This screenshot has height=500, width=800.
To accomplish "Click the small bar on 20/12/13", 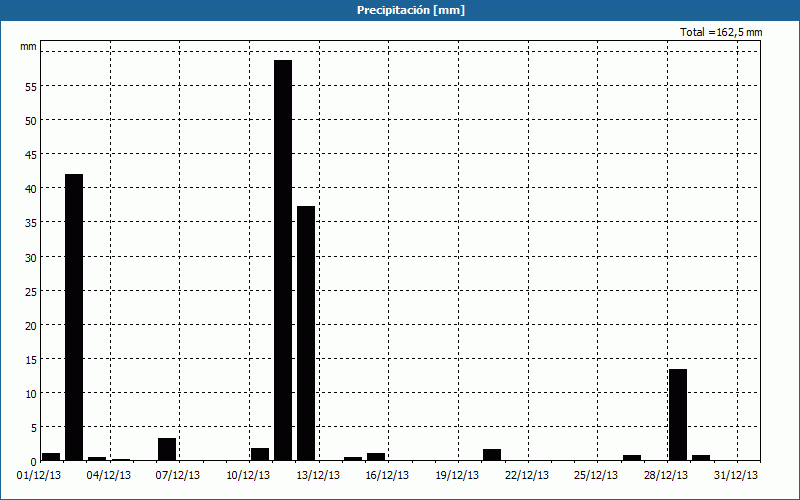I will 492,455.
